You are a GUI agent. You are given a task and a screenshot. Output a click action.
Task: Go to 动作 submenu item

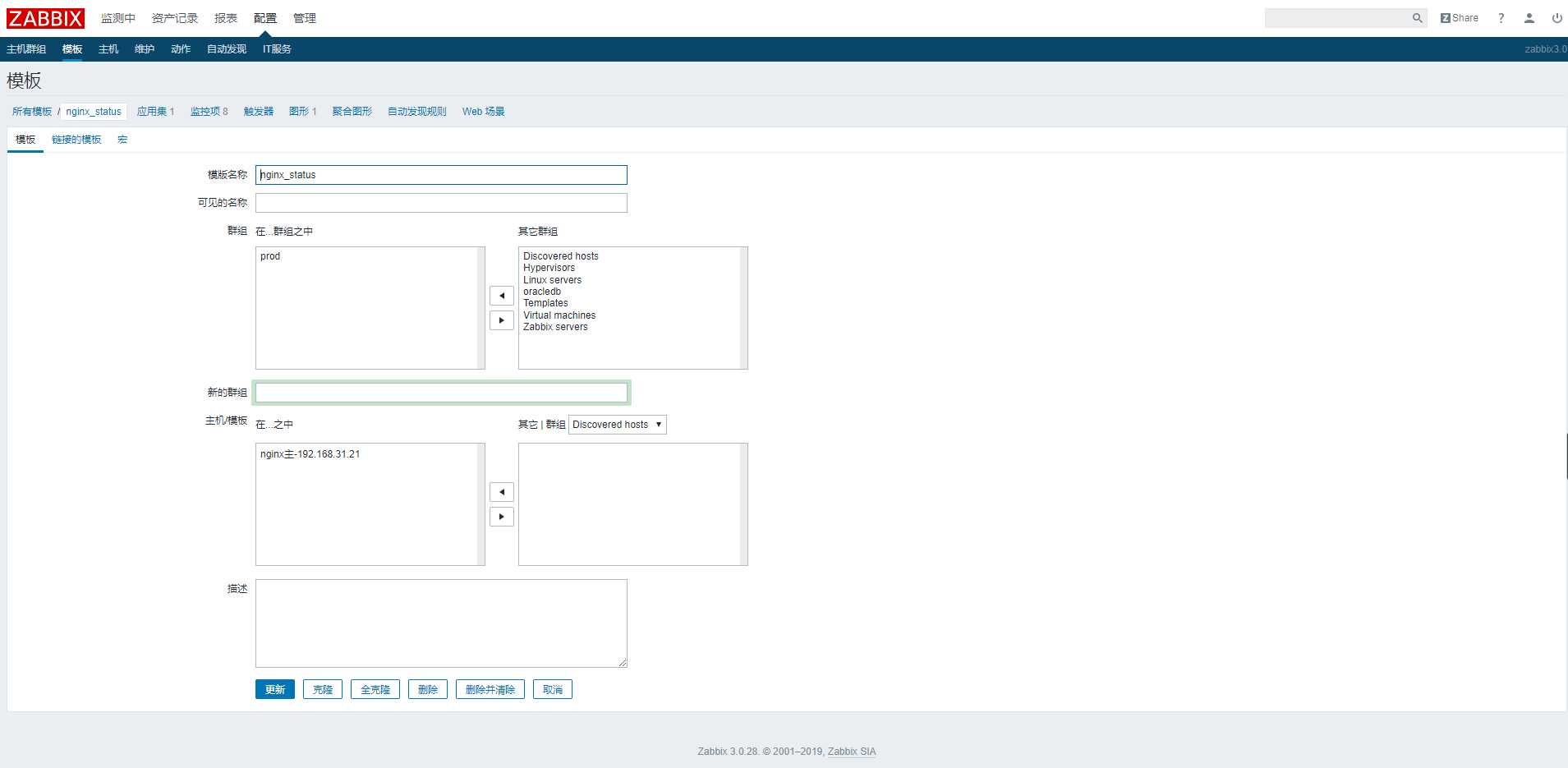[181, 49]
